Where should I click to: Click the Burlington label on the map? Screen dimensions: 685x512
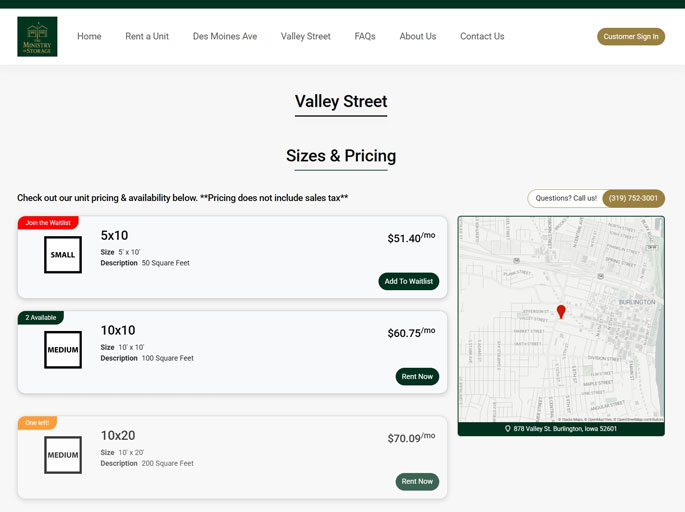coord(636,302)
